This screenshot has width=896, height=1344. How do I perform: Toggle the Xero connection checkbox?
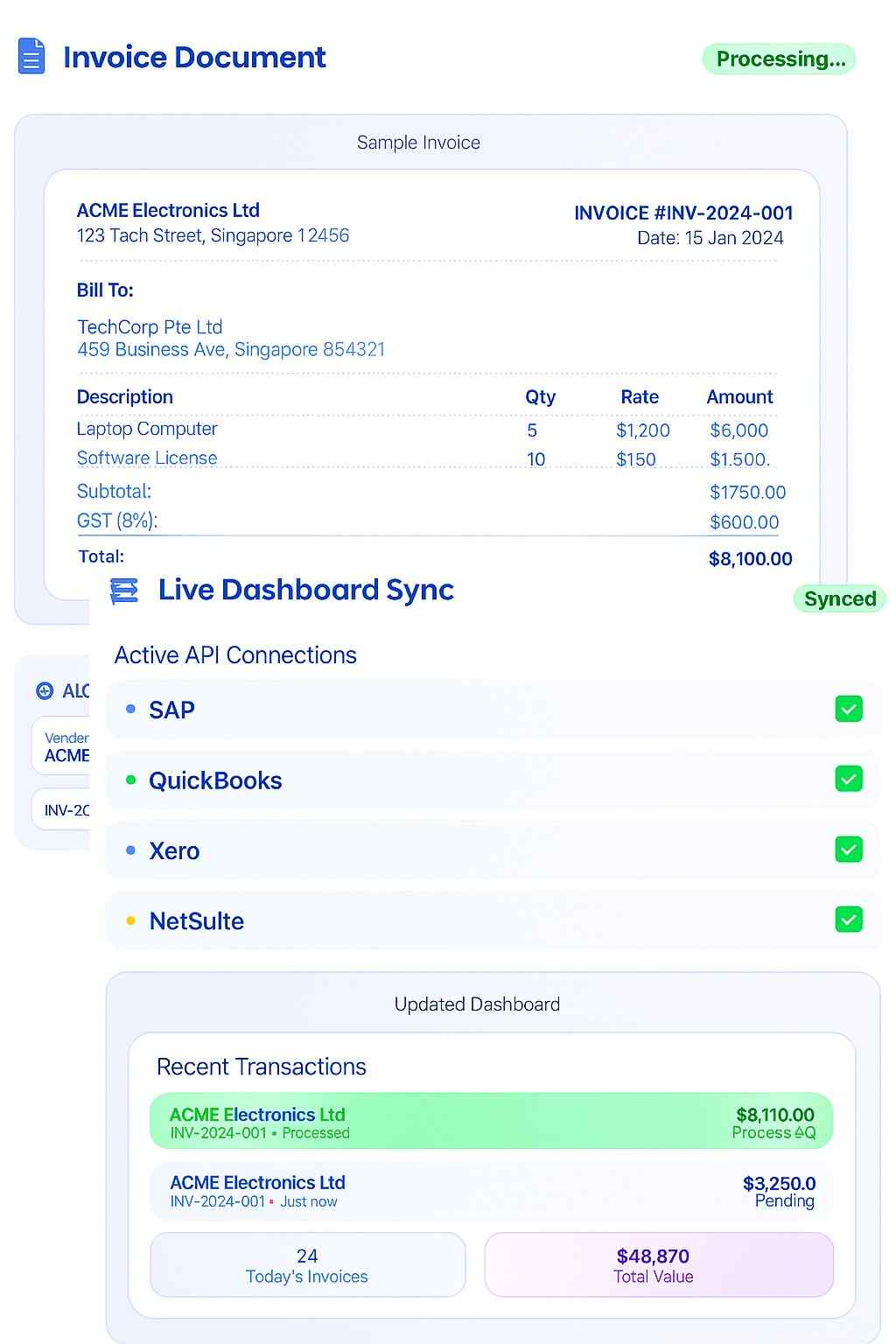849,850
